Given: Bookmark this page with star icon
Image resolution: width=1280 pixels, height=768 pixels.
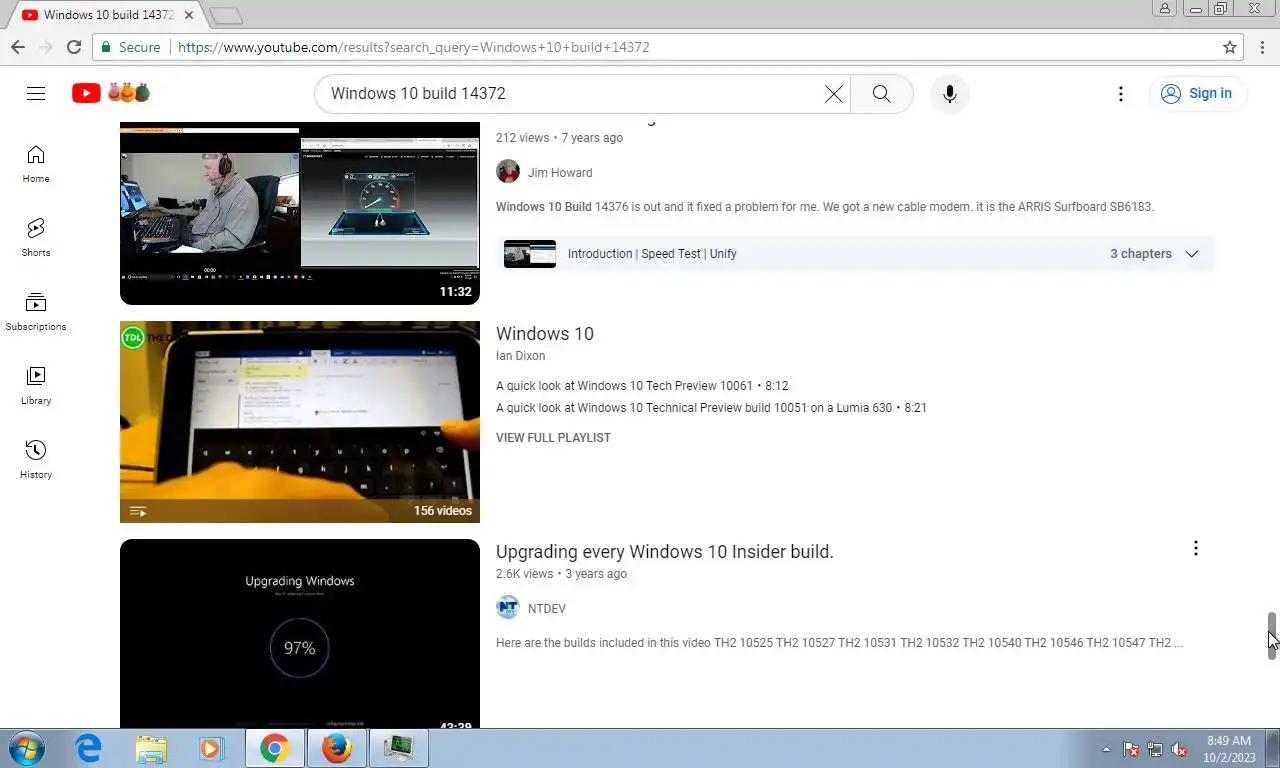Looking at the screenshot, I should point(1230,47).
